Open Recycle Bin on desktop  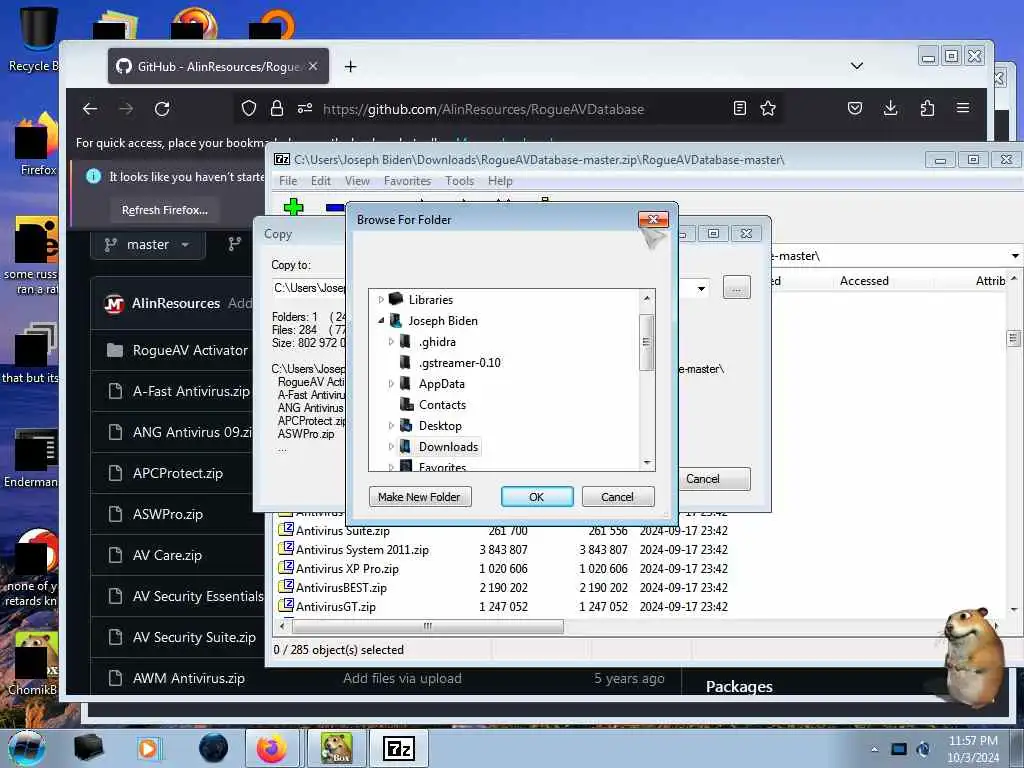click(x=36, y=39)
